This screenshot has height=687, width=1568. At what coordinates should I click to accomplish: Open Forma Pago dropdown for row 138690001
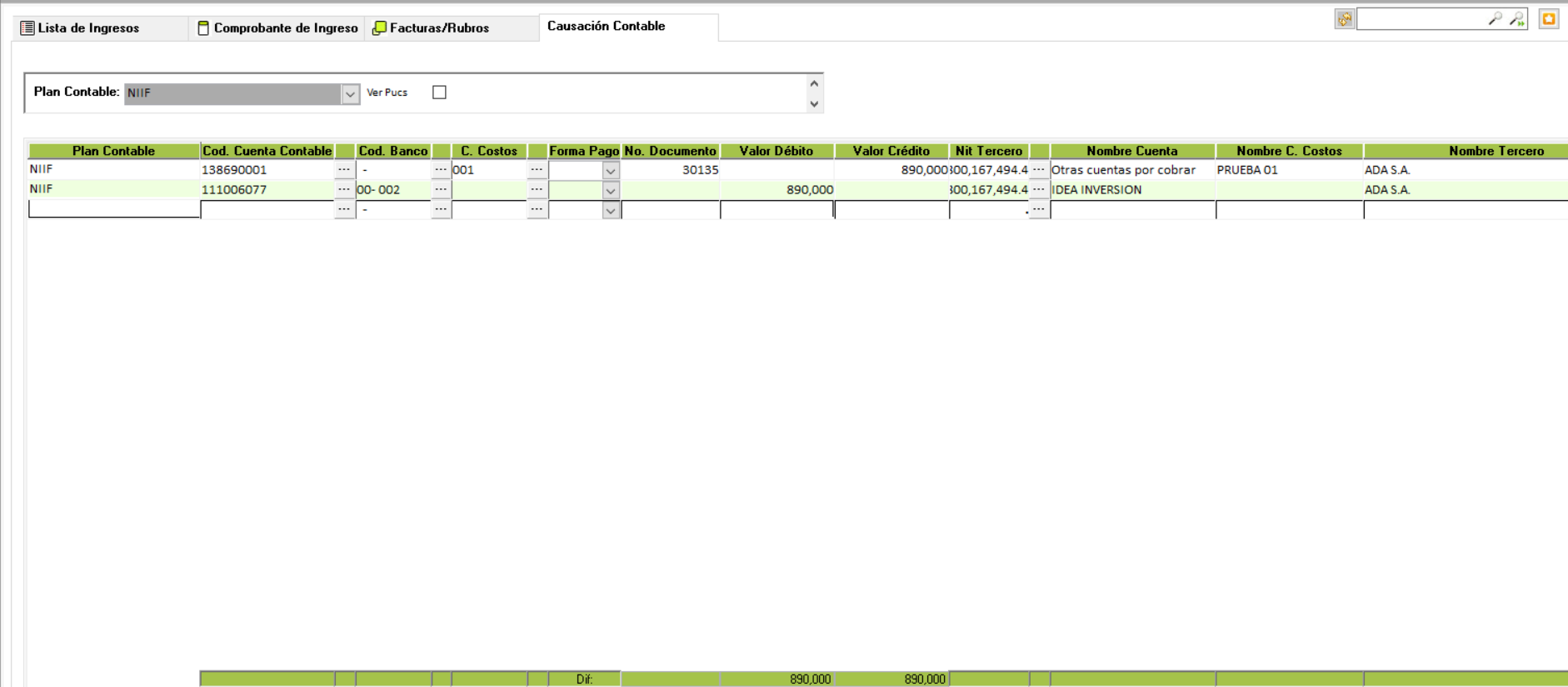tap(611, 171)
